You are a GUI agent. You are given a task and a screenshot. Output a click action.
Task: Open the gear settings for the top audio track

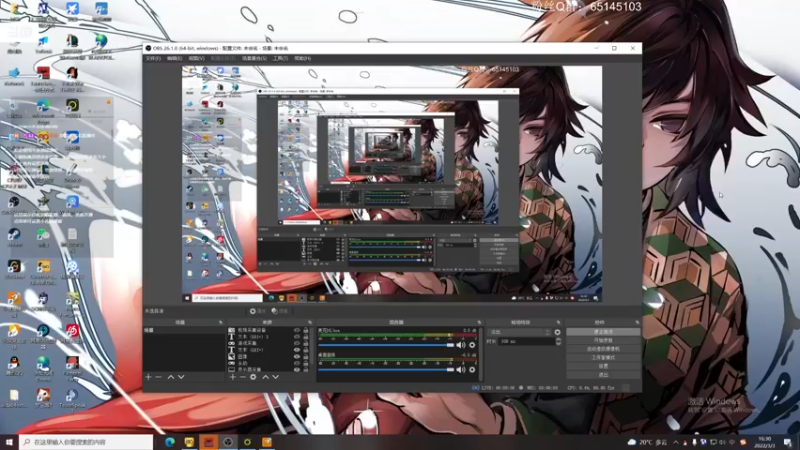point(472,345)
